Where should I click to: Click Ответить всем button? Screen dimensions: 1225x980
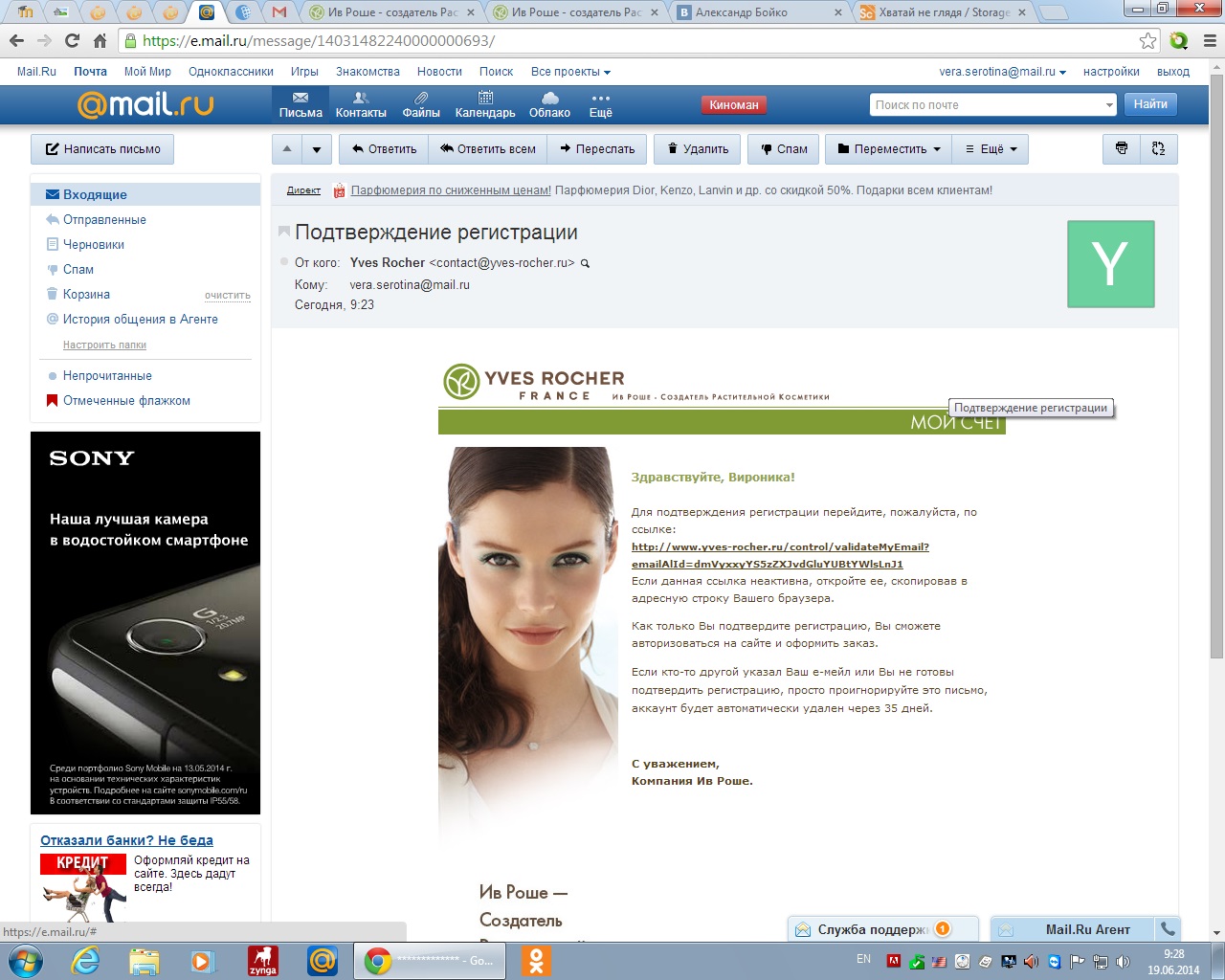point(487,148)
